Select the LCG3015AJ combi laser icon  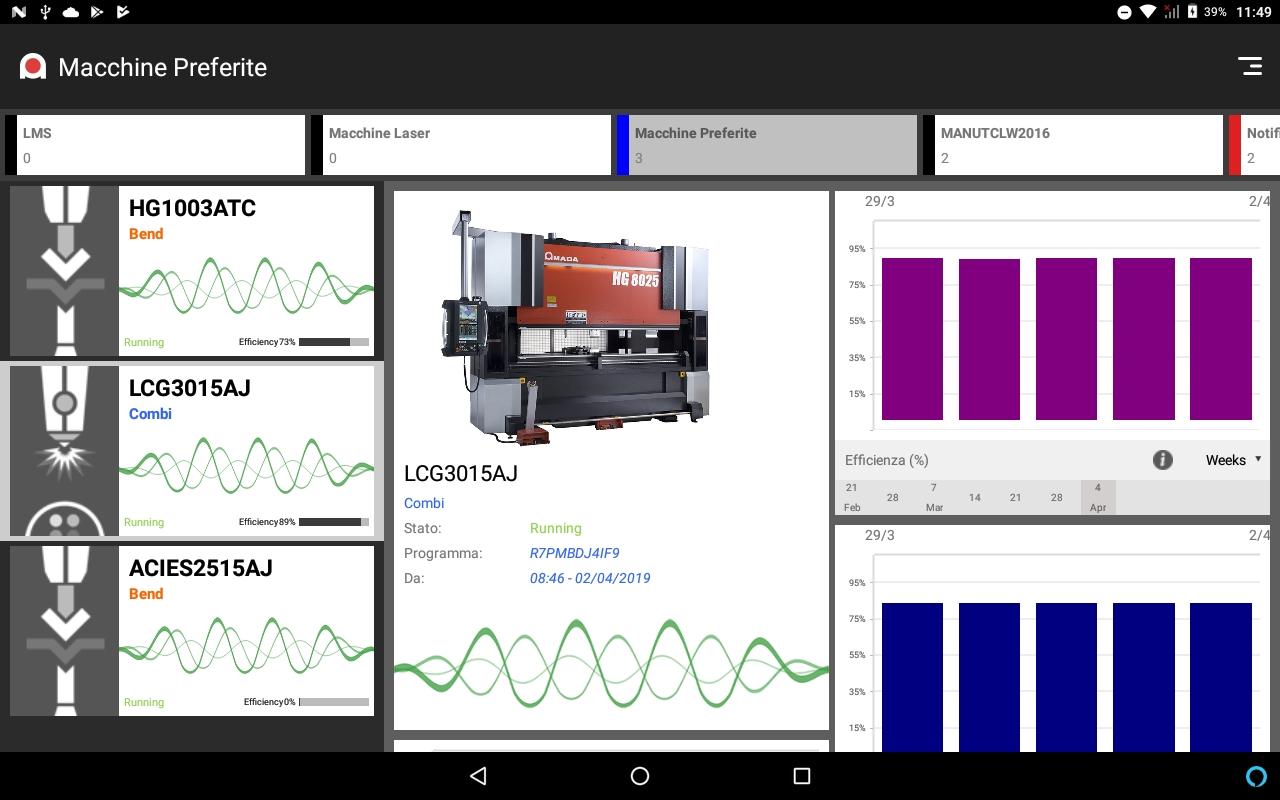65,450
